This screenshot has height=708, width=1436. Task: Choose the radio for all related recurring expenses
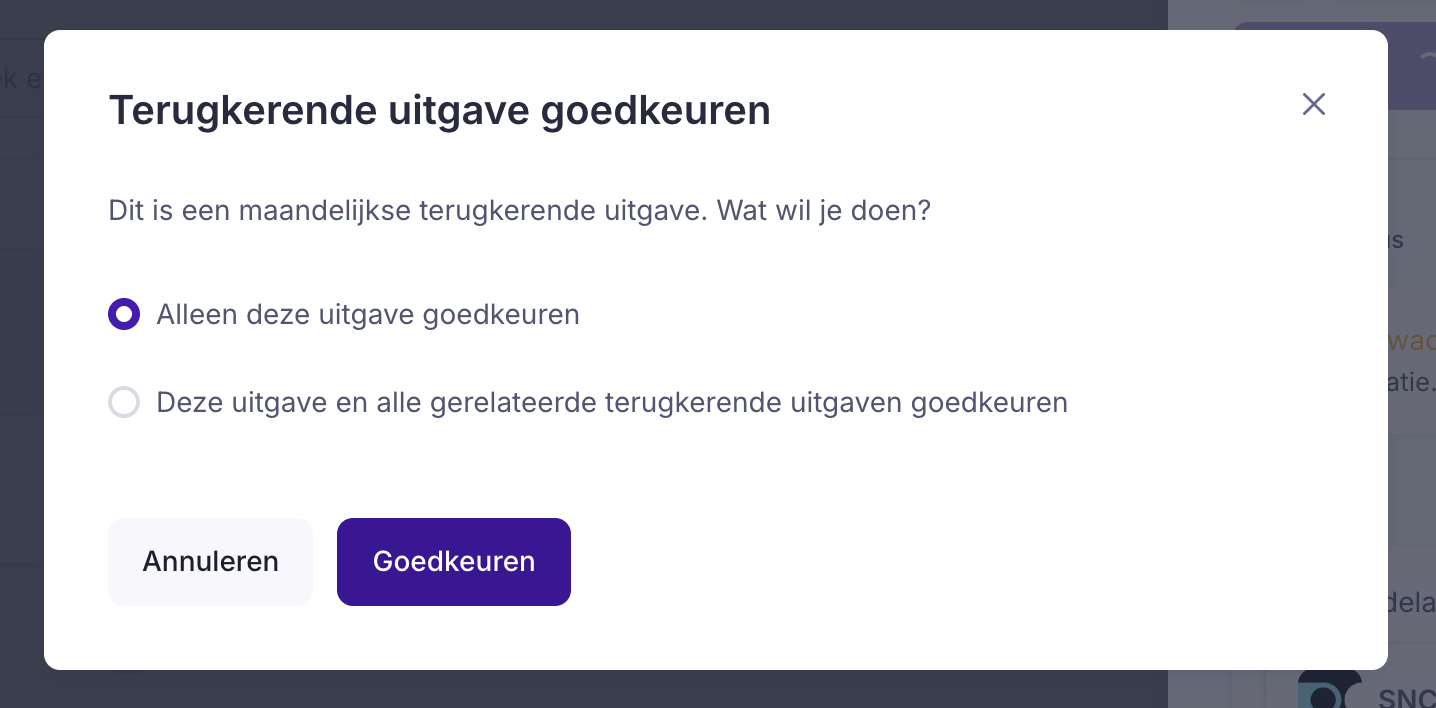tap(124, 403)
